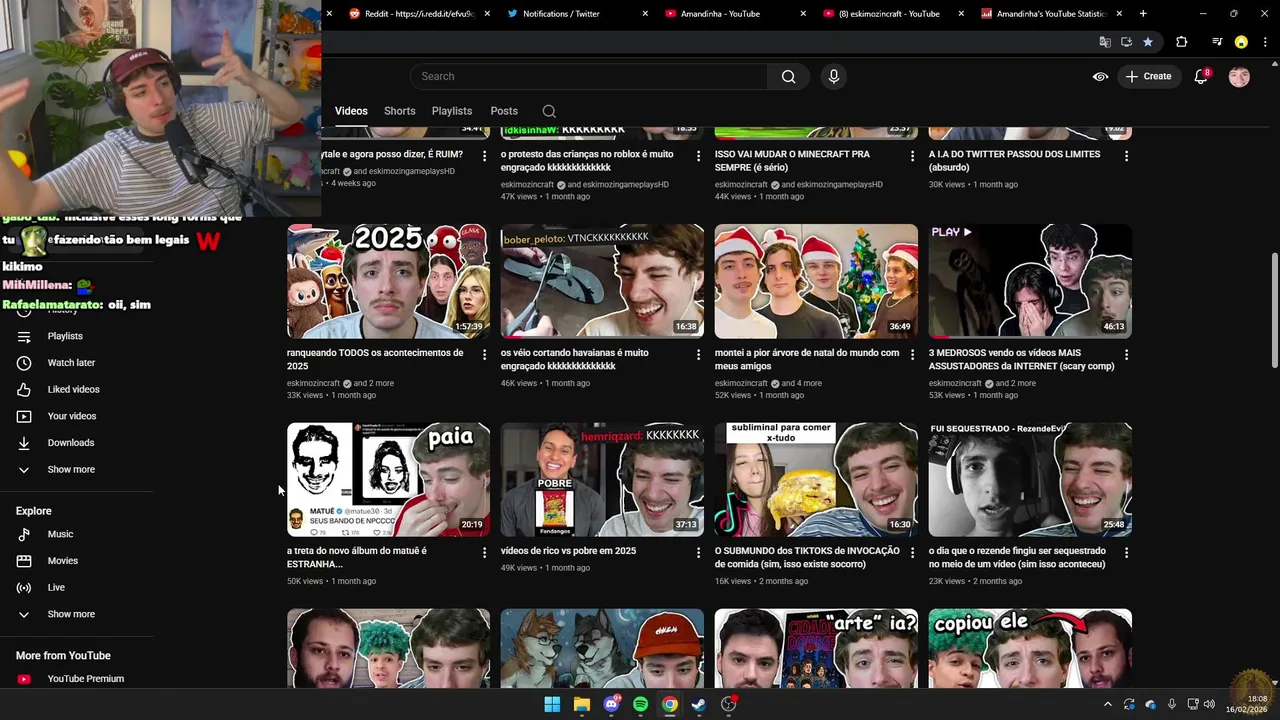
Task: Switch to the Videos tab
Action: pos(351,111)
